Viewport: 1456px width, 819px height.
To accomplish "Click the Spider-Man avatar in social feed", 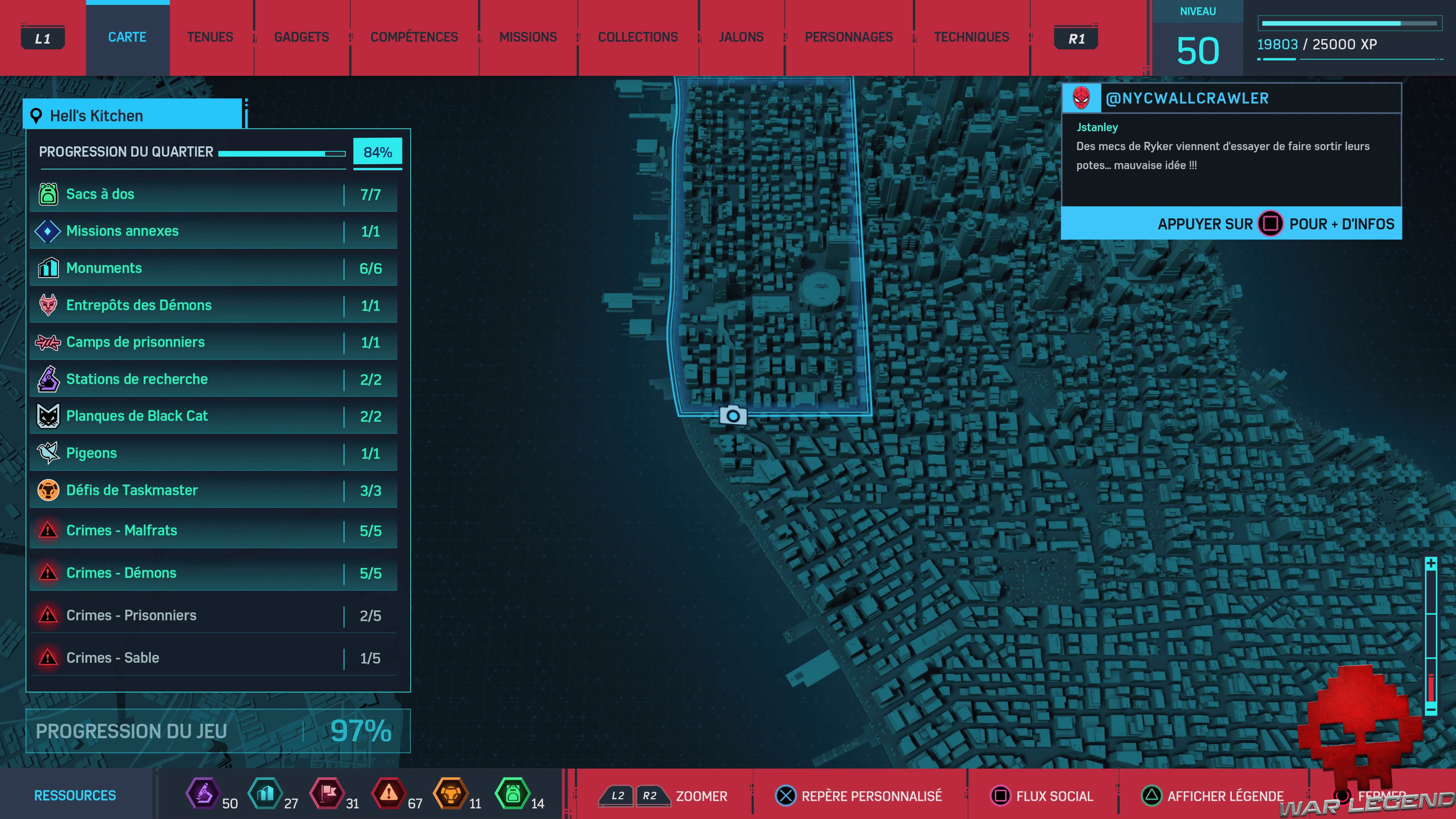I will tap(1081, 98).
